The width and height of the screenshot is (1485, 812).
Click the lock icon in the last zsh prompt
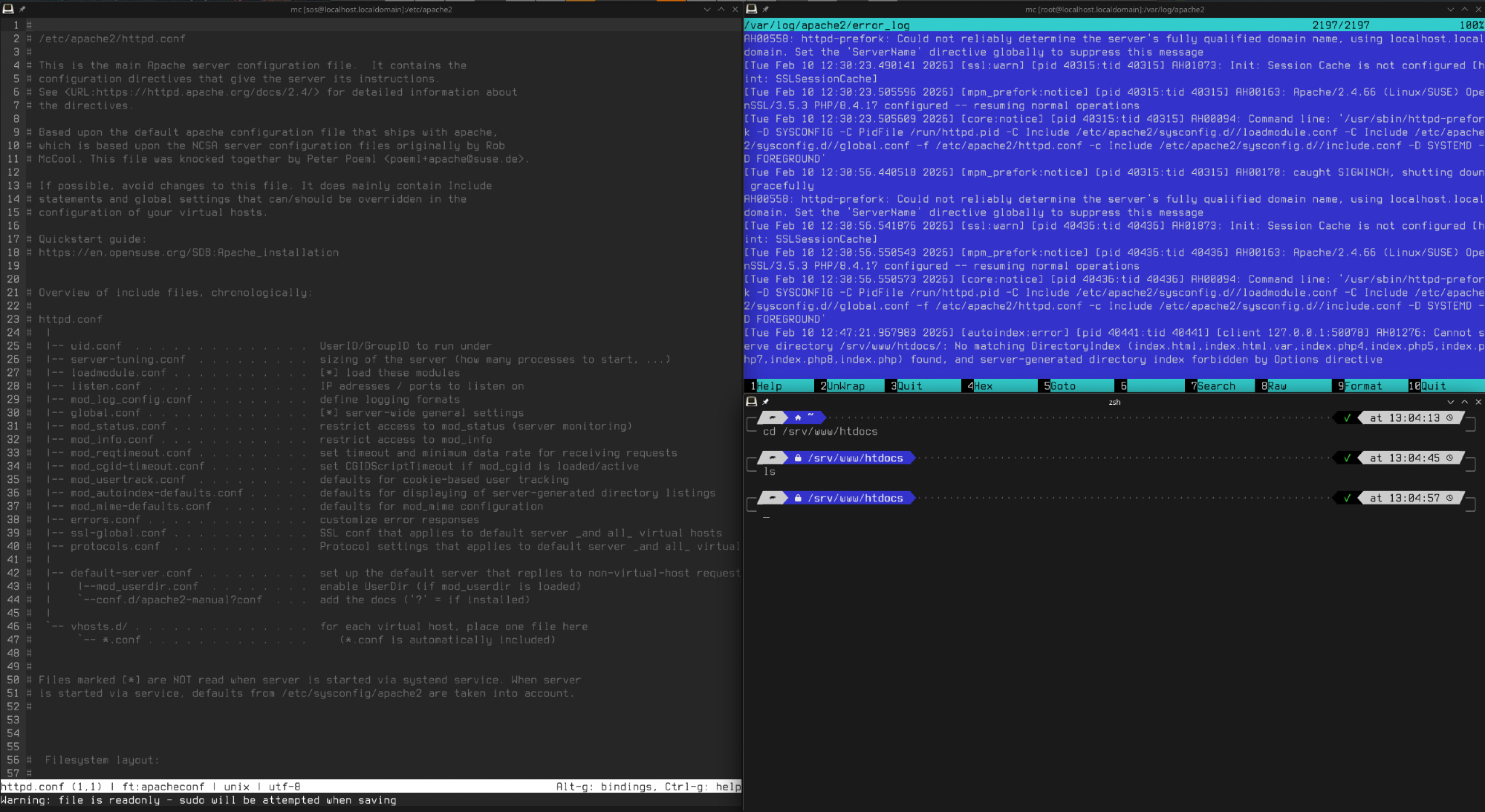tap(798, 498)
